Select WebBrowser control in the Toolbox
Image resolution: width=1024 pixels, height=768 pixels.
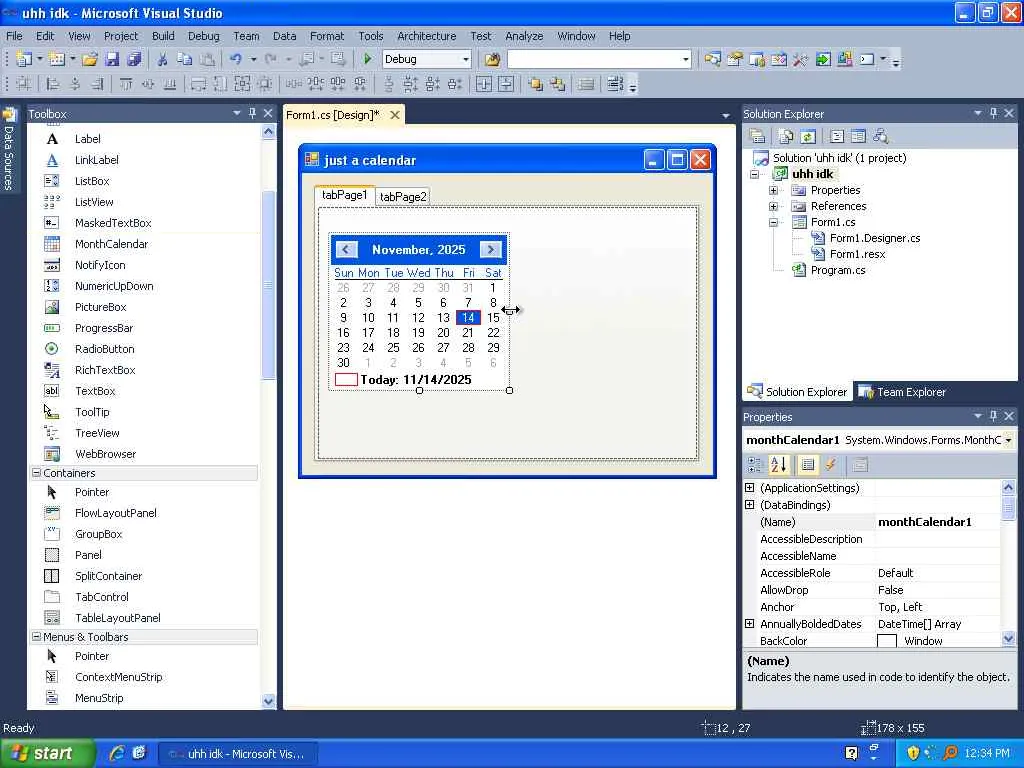(105, 454)
